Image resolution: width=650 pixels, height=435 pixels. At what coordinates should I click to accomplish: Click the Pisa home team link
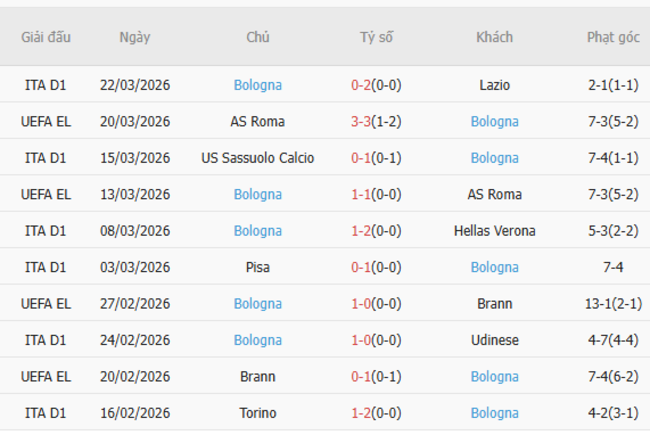click(x=257, y=267)
